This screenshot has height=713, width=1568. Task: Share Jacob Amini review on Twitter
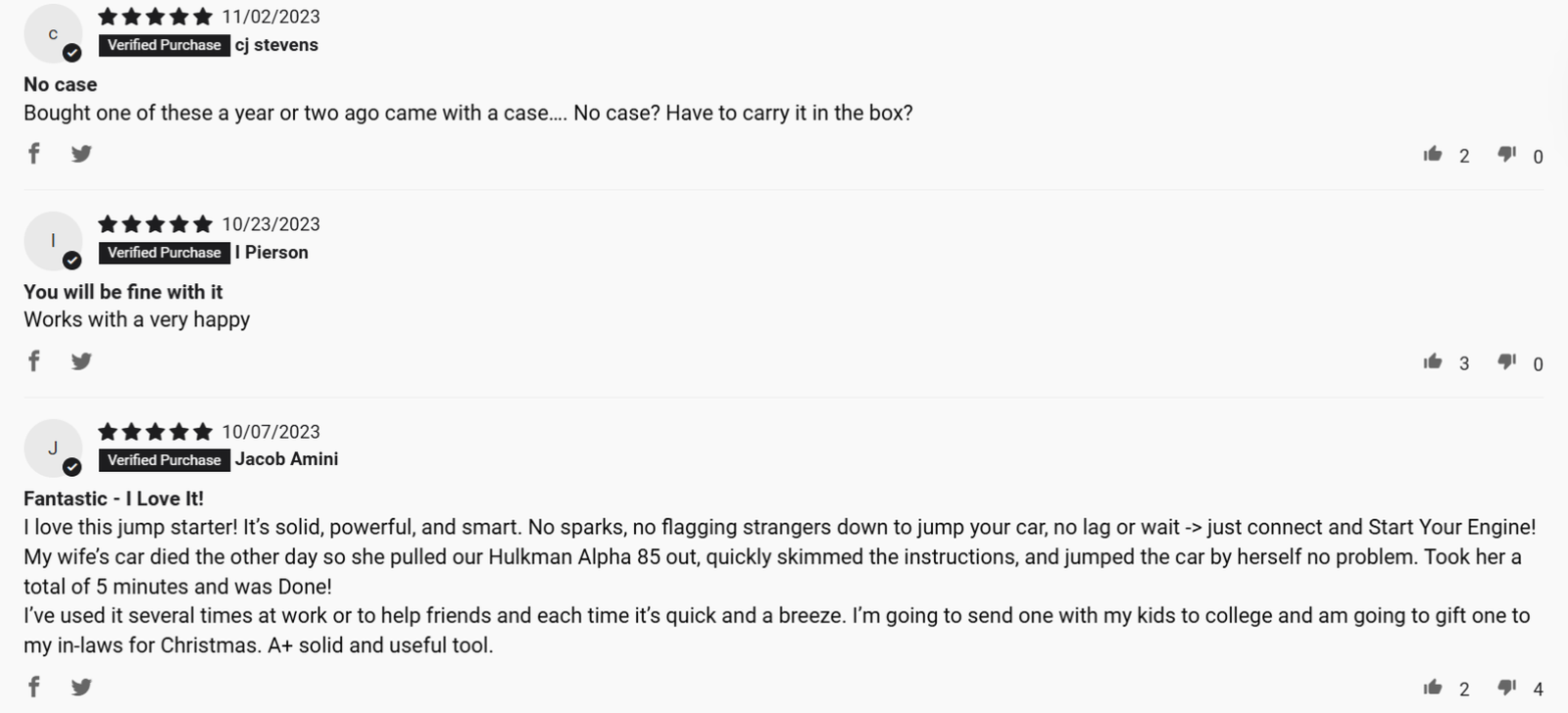tap(81, 687)
